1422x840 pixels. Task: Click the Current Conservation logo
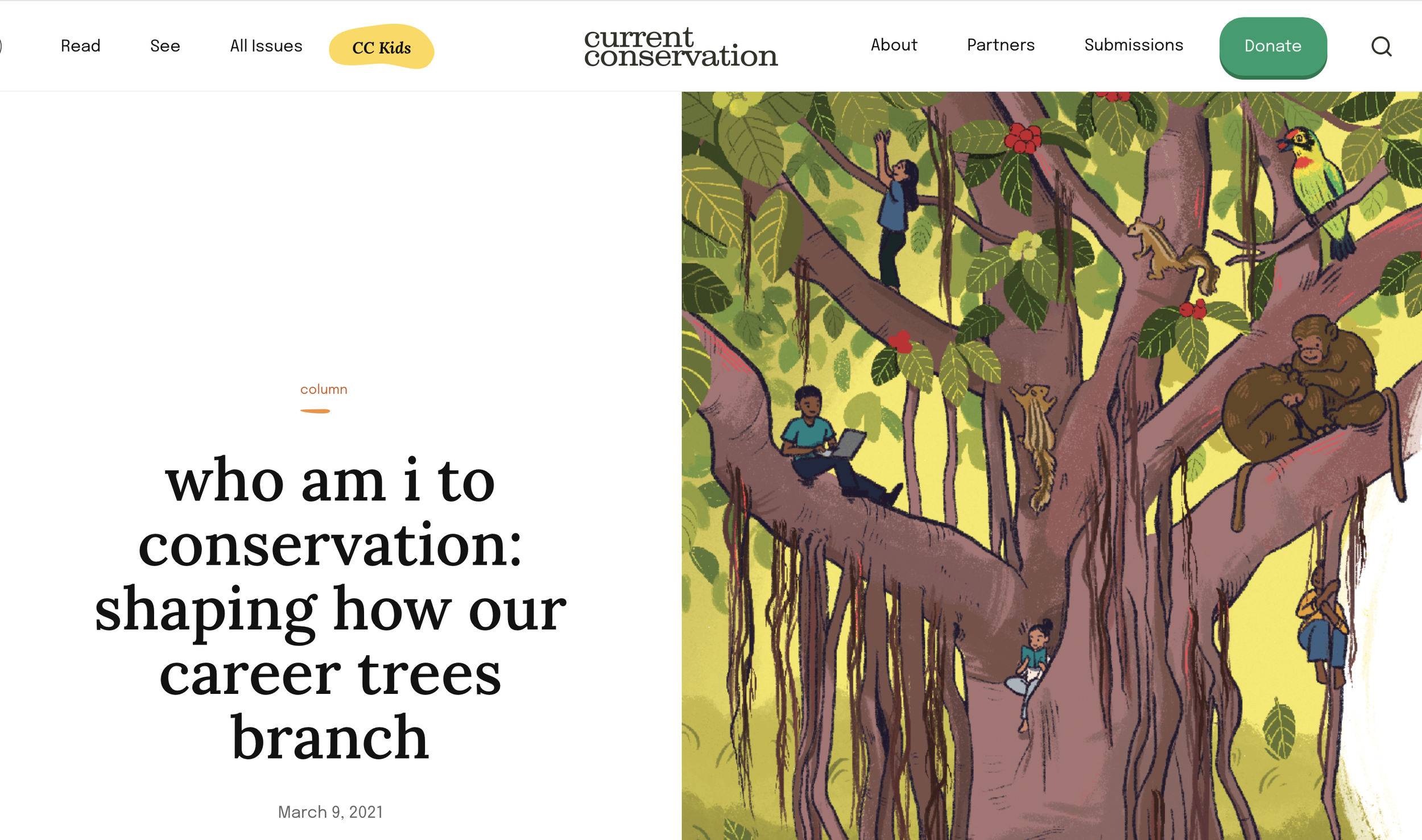tap(681, 47)
